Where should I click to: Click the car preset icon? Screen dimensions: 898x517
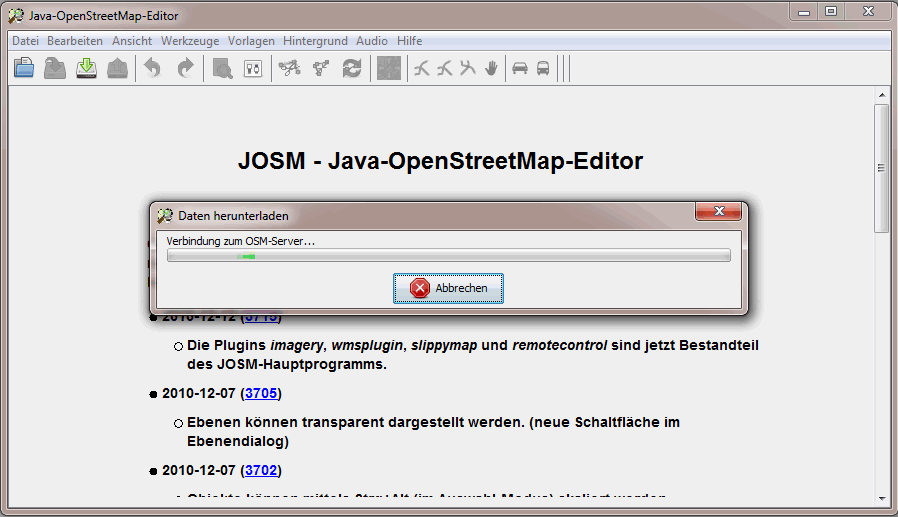[519, 68]
